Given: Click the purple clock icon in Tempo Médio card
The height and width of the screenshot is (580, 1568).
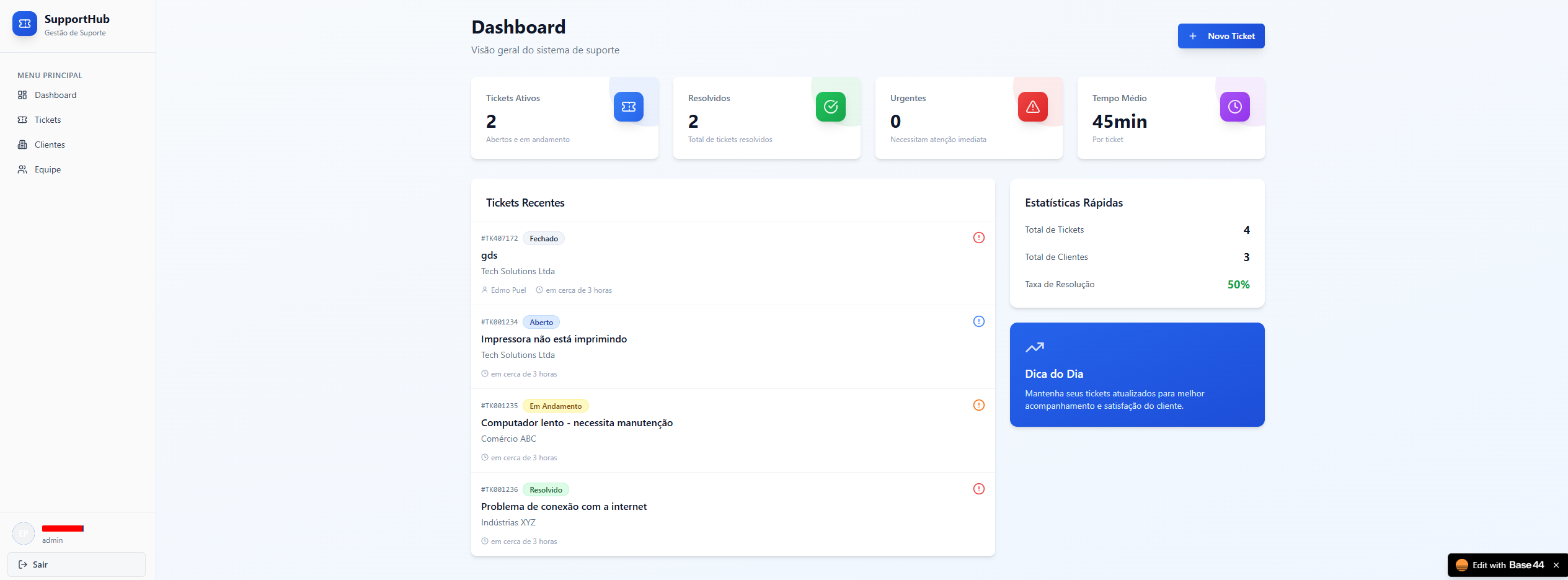Looking at the screenshot, I should point(1234,107).
